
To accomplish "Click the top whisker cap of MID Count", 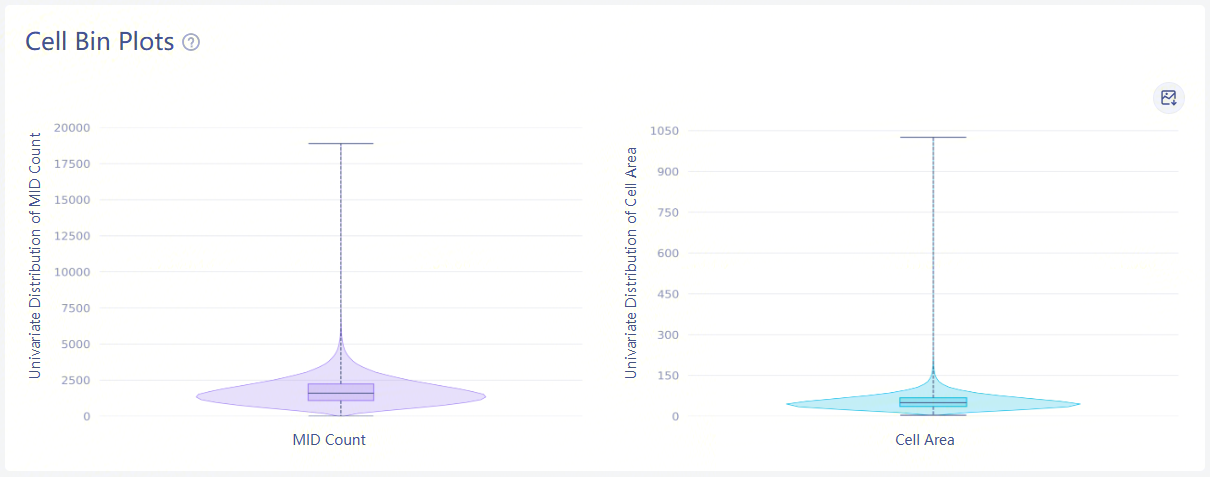I will click(341, 143).
